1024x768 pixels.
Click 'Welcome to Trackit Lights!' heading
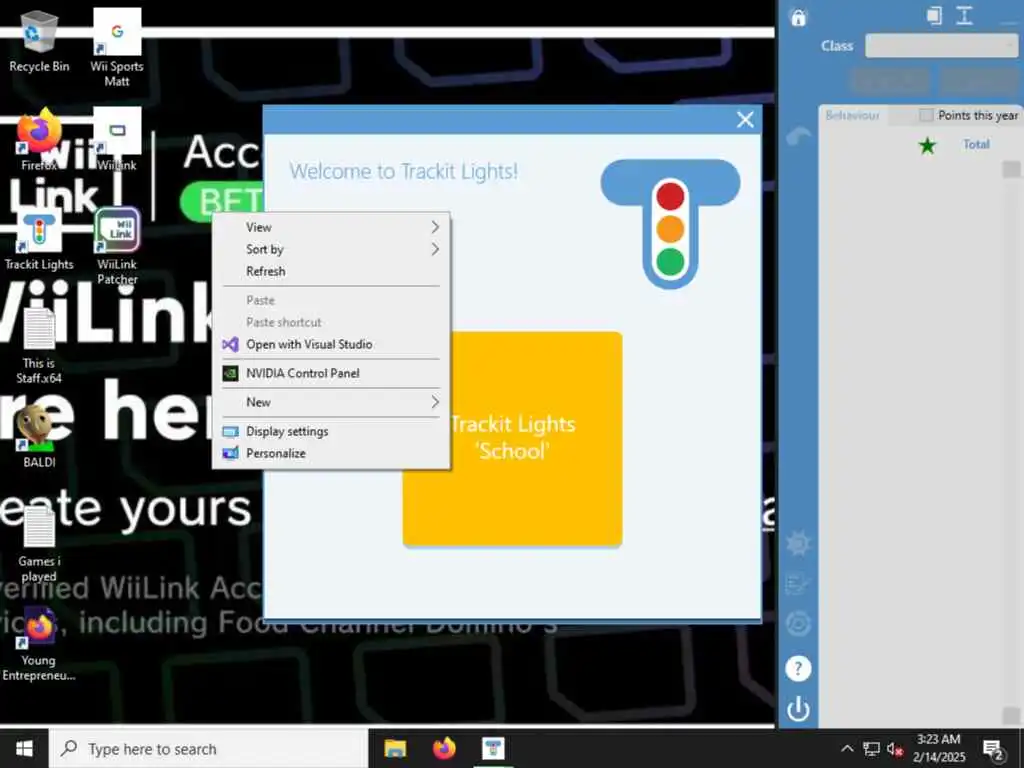(x=404, y=171)
